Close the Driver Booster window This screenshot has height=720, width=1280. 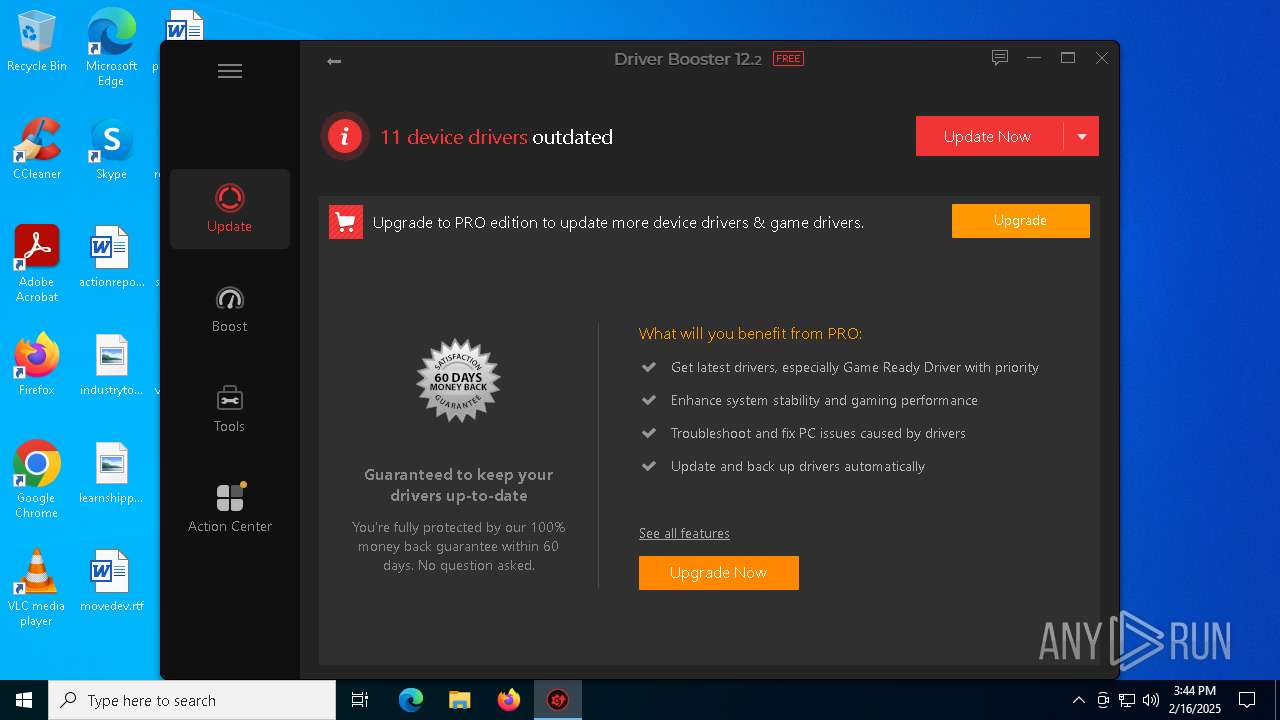(x=1102, y=58)
